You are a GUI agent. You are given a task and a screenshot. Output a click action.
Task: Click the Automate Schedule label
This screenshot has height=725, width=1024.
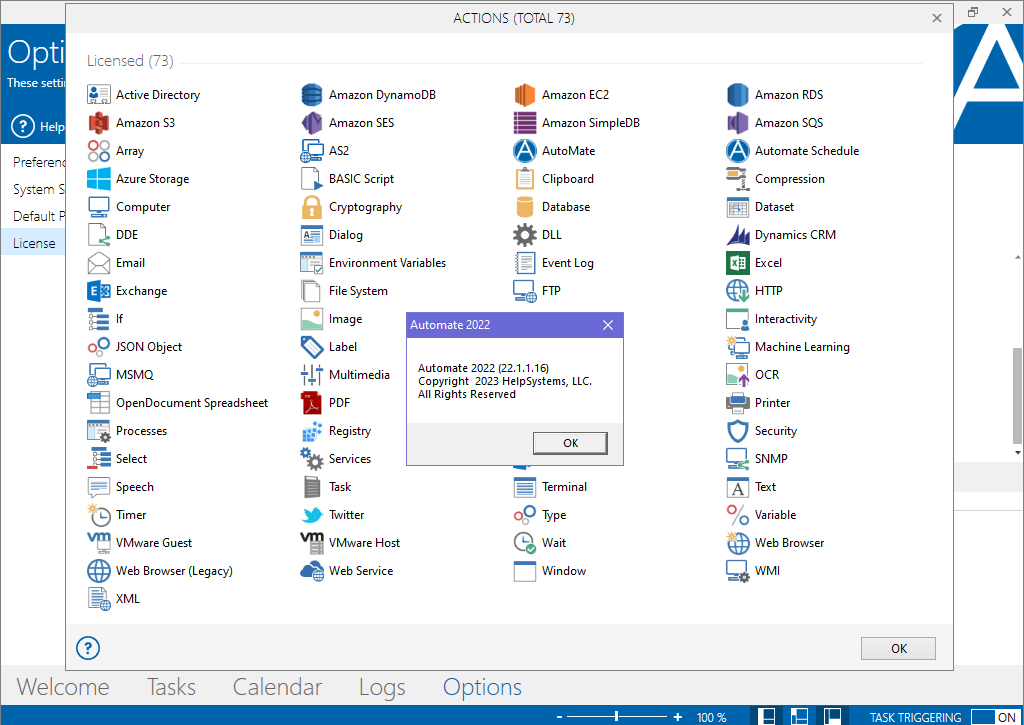pos(807,150)
